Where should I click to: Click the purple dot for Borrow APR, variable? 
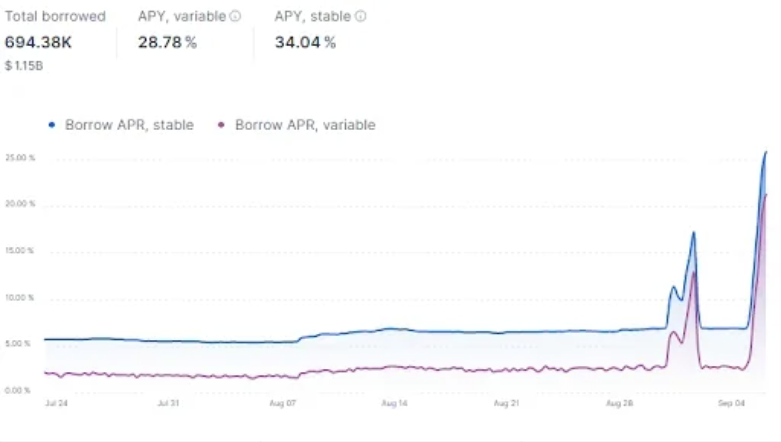click(x=221, y=125)
